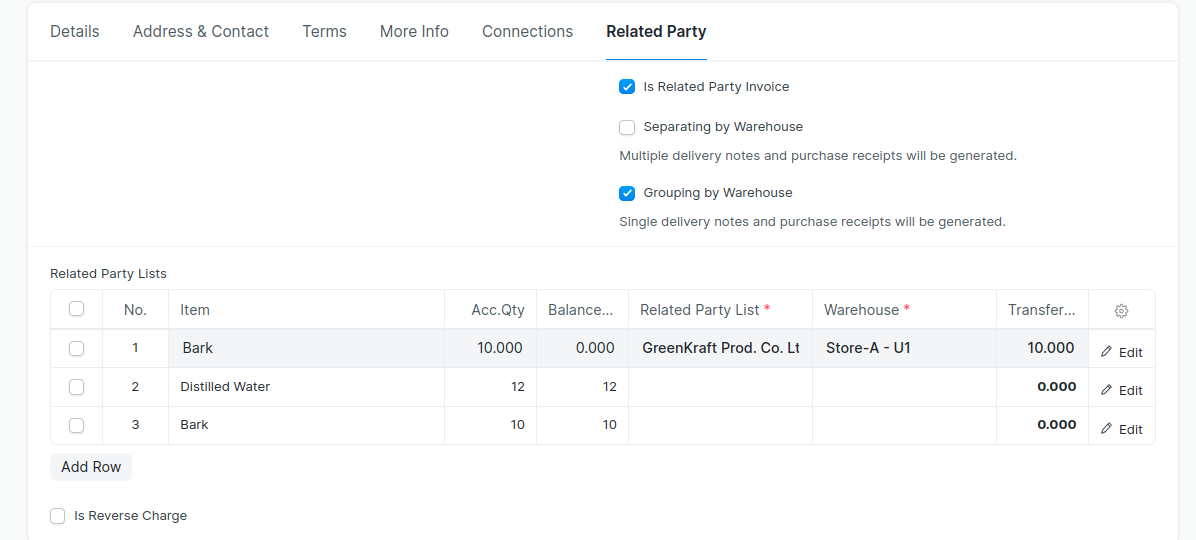
Task: Click the empty Warehouse cell in row 3
Action: tap(903, 425)
